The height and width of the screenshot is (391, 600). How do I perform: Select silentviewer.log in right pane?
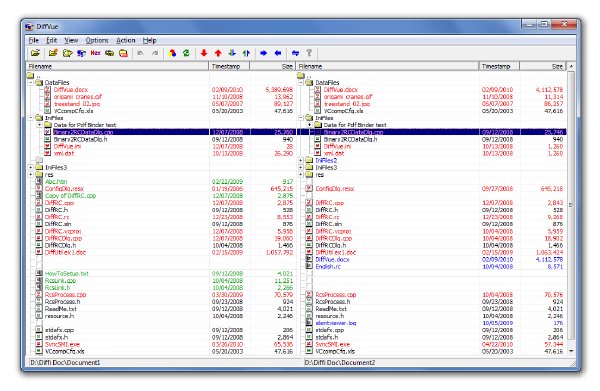336,323
